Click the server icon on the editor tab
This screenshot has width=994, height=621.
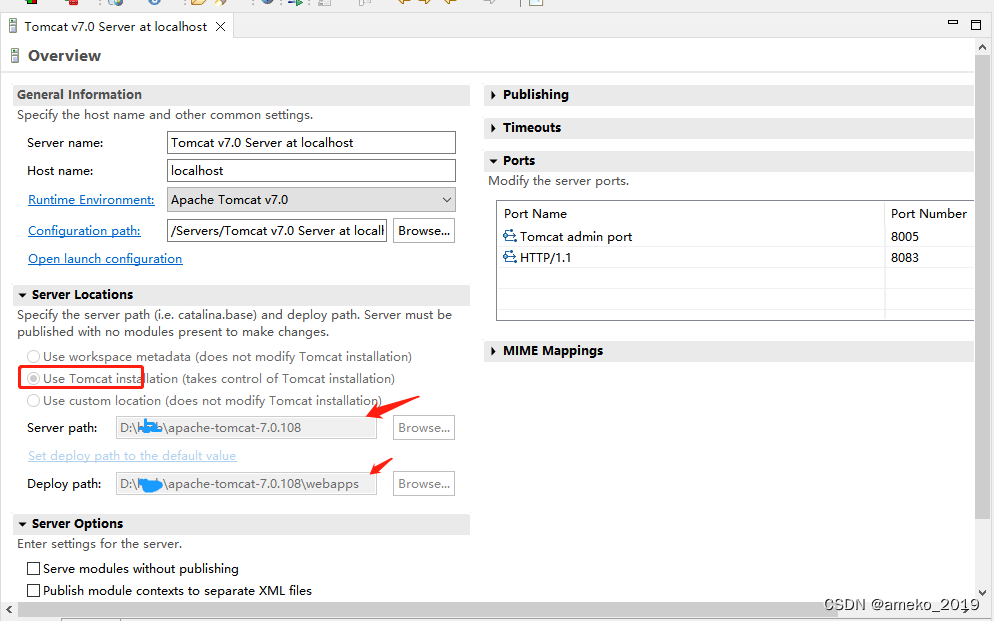coord(13,26)
